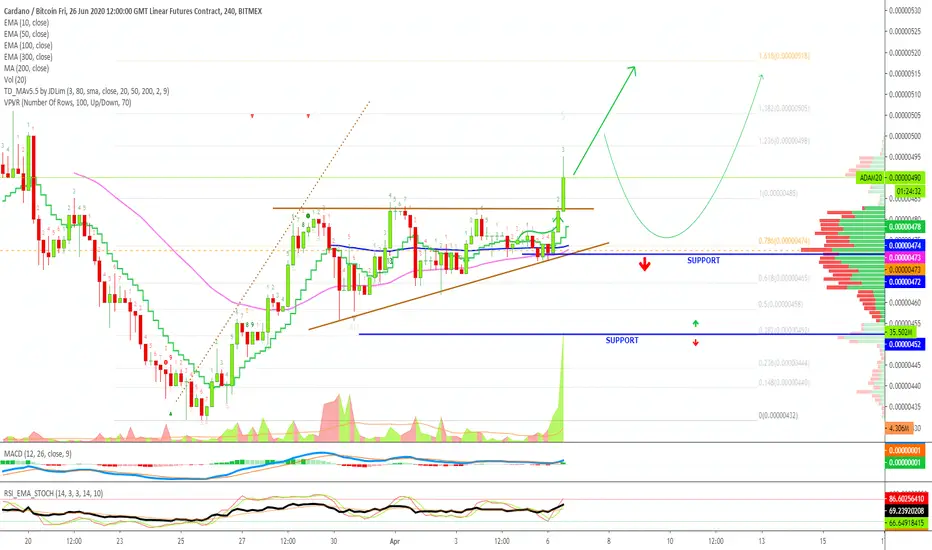This screenshot has height=550, width=932.
Task: Click the 23 date label on the time axis
Action: coord(119,541)
